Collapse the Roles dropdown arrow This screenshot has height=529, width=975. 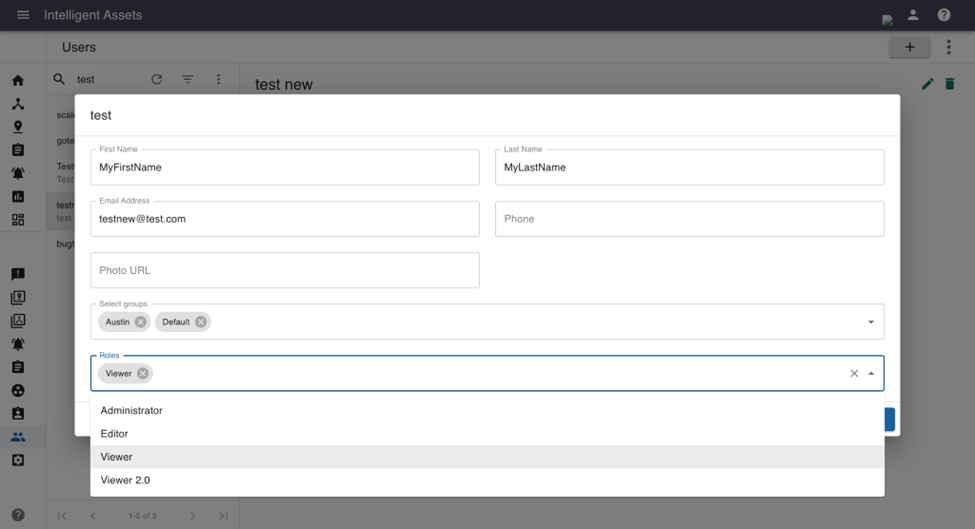point(871,373)
